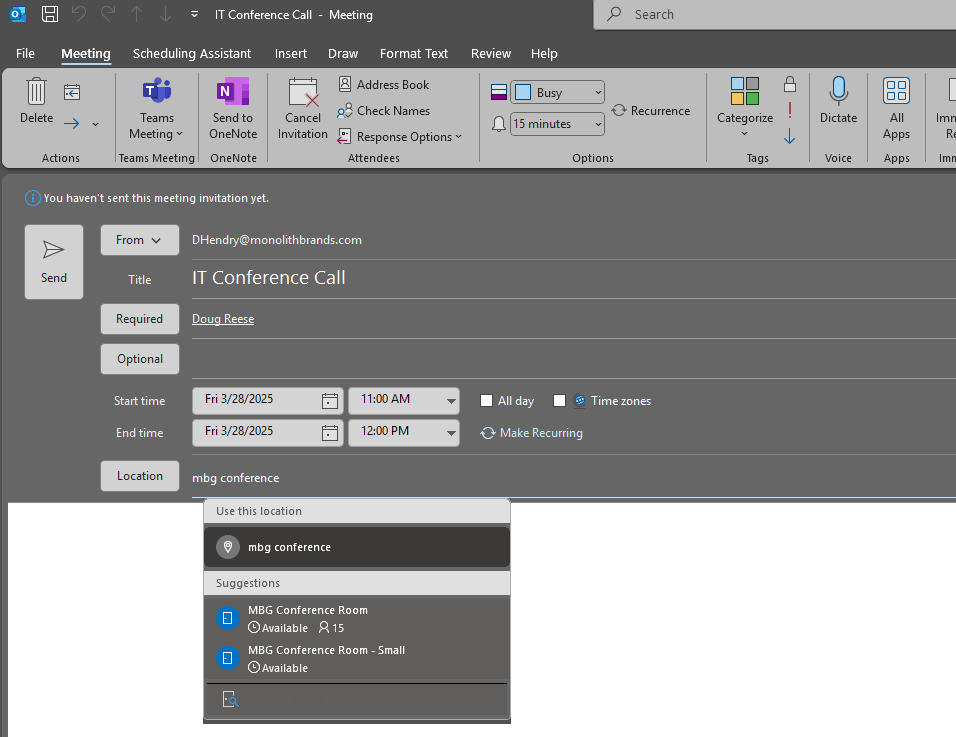This screenshot has height=737, width=956.
Task: Open the Address Book
Action: point(384,85)
